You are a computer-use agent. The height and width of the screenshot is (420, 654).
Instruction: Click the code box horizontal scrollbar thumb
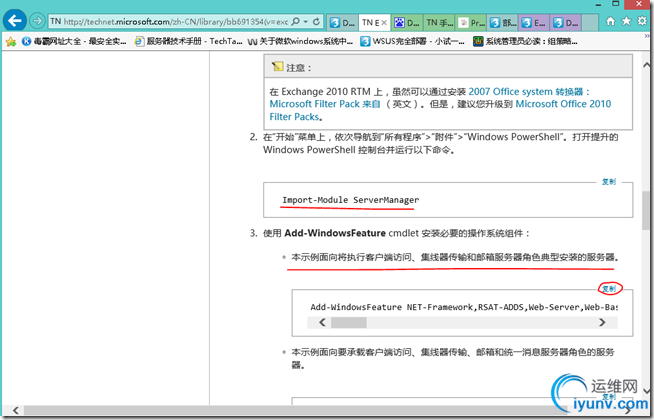point(349,322)
